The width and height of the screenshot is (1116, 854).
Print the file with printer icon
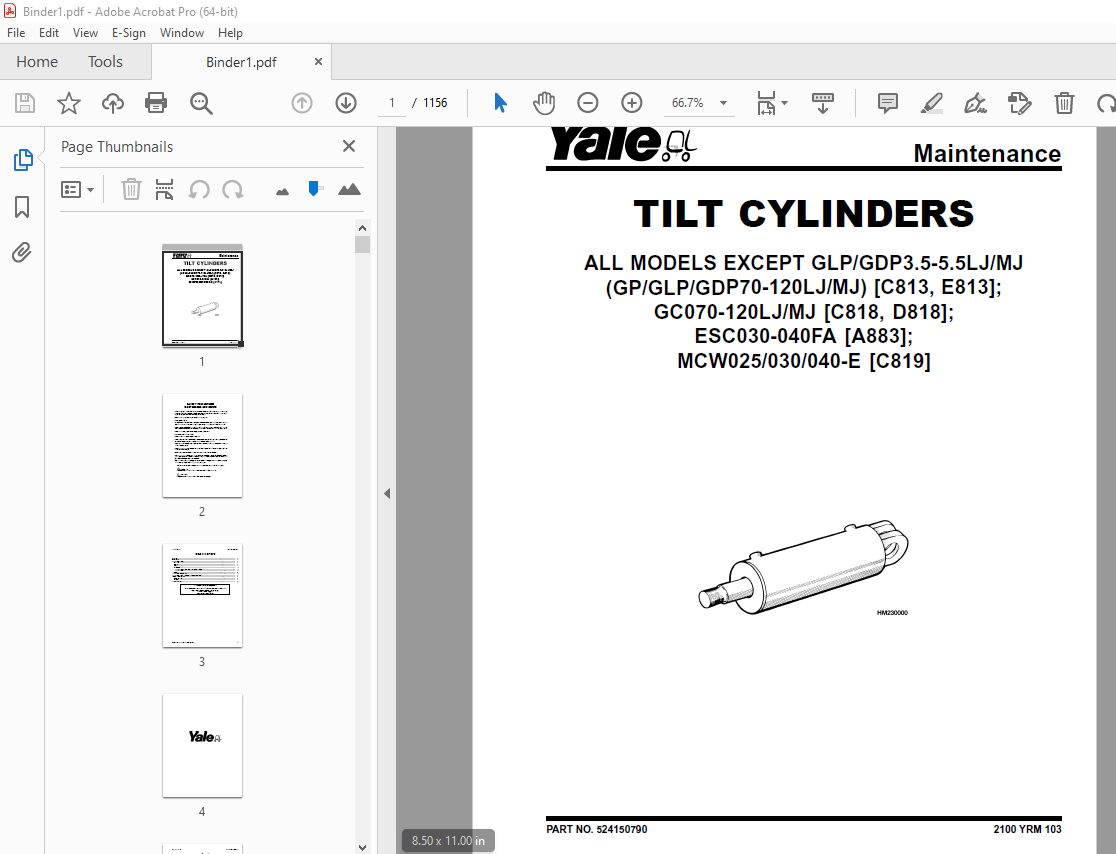(x=156, y=103)
